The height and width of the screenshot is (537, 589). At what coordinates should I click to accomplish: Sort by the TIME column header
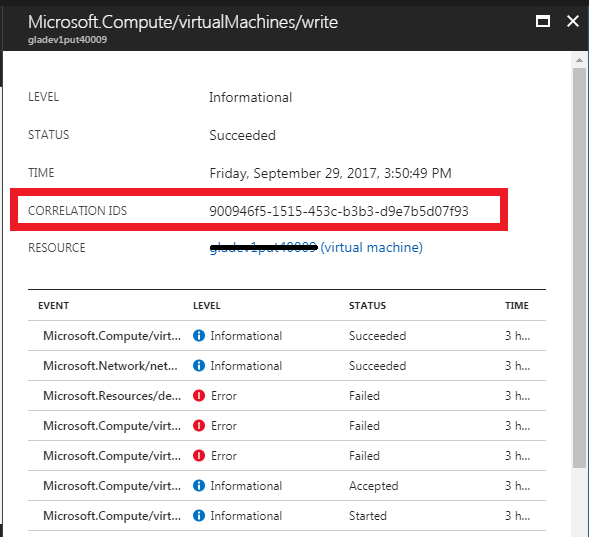517,306
